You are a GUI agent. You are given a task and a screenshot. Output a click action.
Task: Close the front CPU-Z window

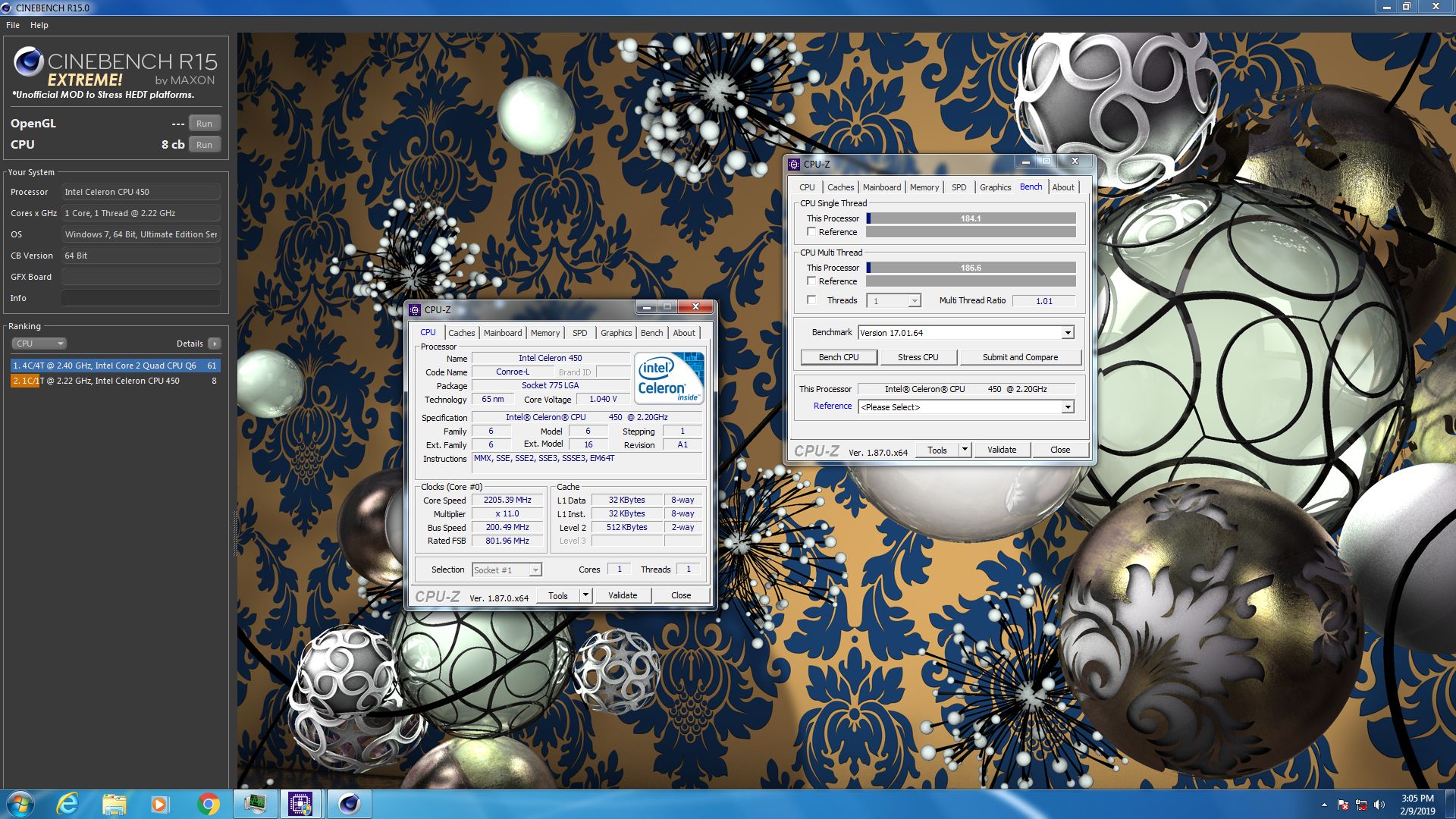pyautogui.click(x=695, y=307)
